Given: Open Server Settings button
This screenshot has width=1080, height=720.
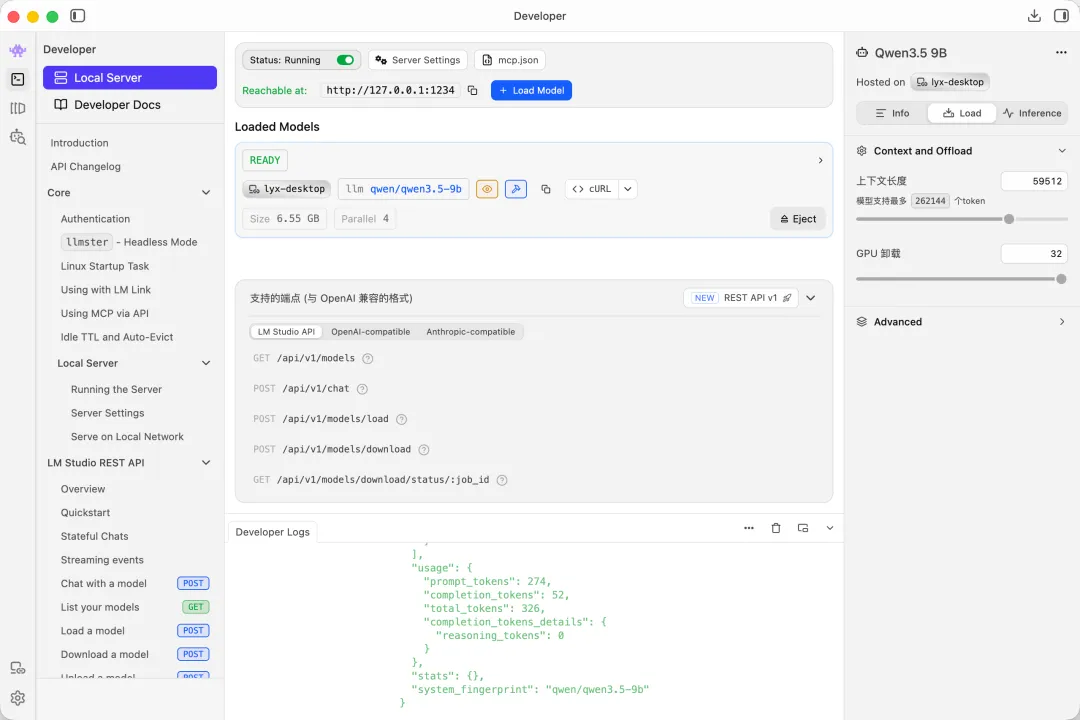Looking at the screenshot, I should (x=418, y=60).
